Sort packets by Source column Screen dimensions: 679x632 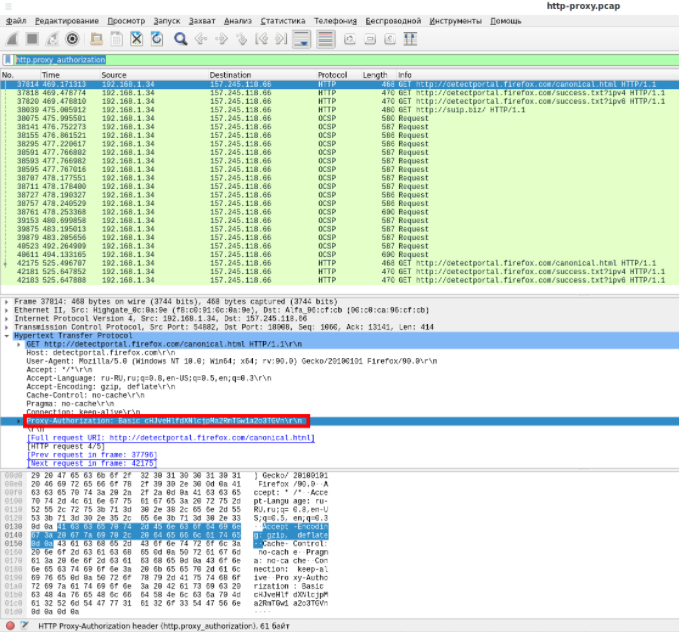(x=154, y=75)
